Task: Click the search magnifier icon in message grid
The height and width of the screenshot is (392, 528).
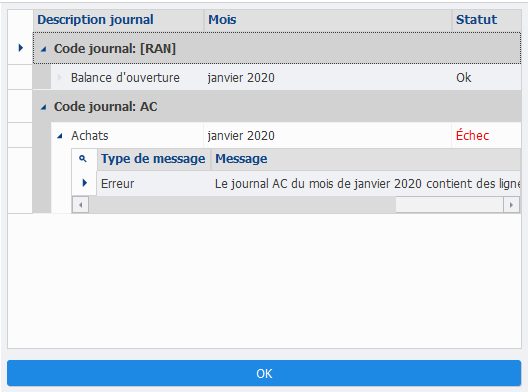Action: click(82, 158)
